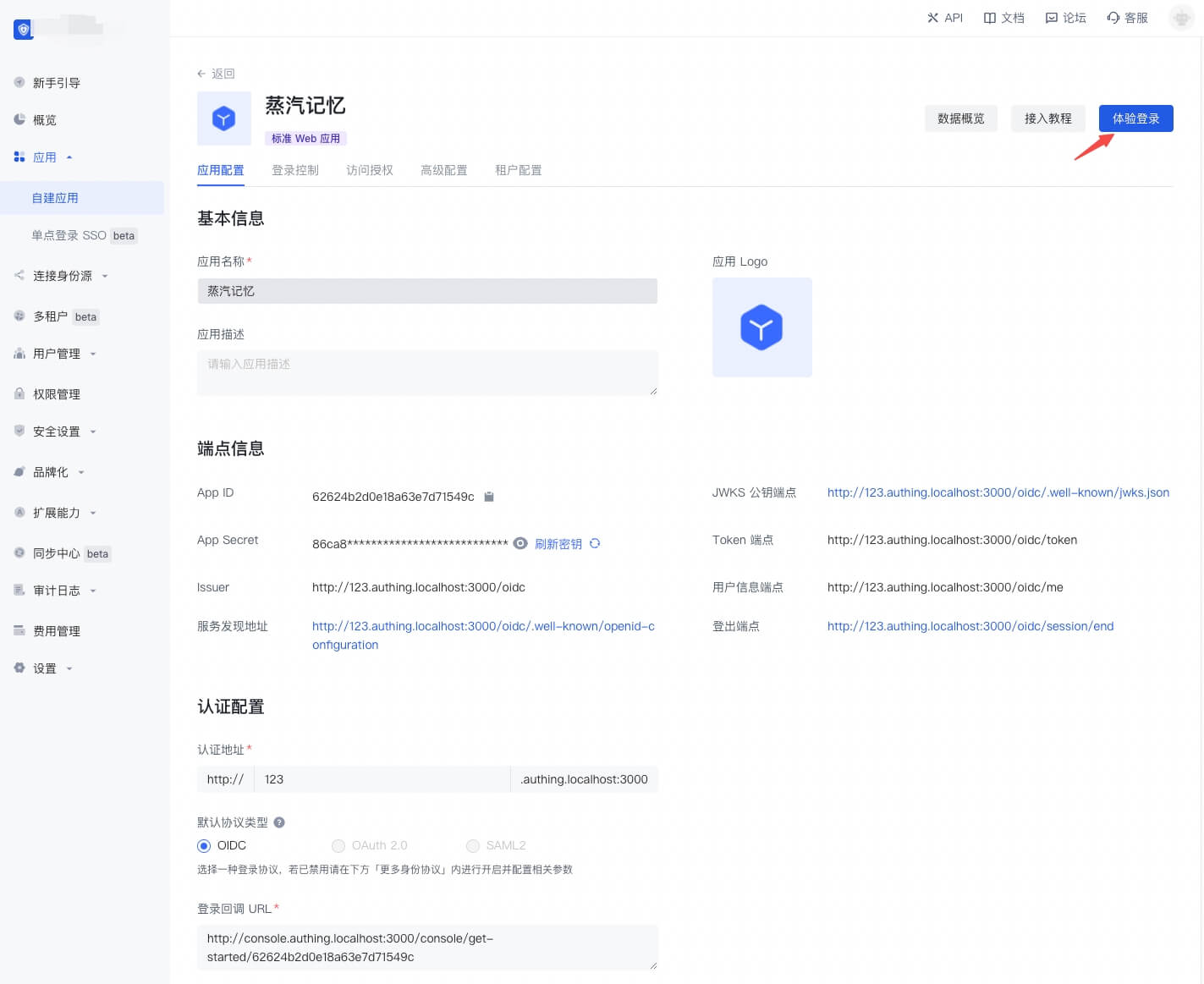Open the JWKS 公钥端点 link
1204x984 pixels.
click(x=998, y=492)
